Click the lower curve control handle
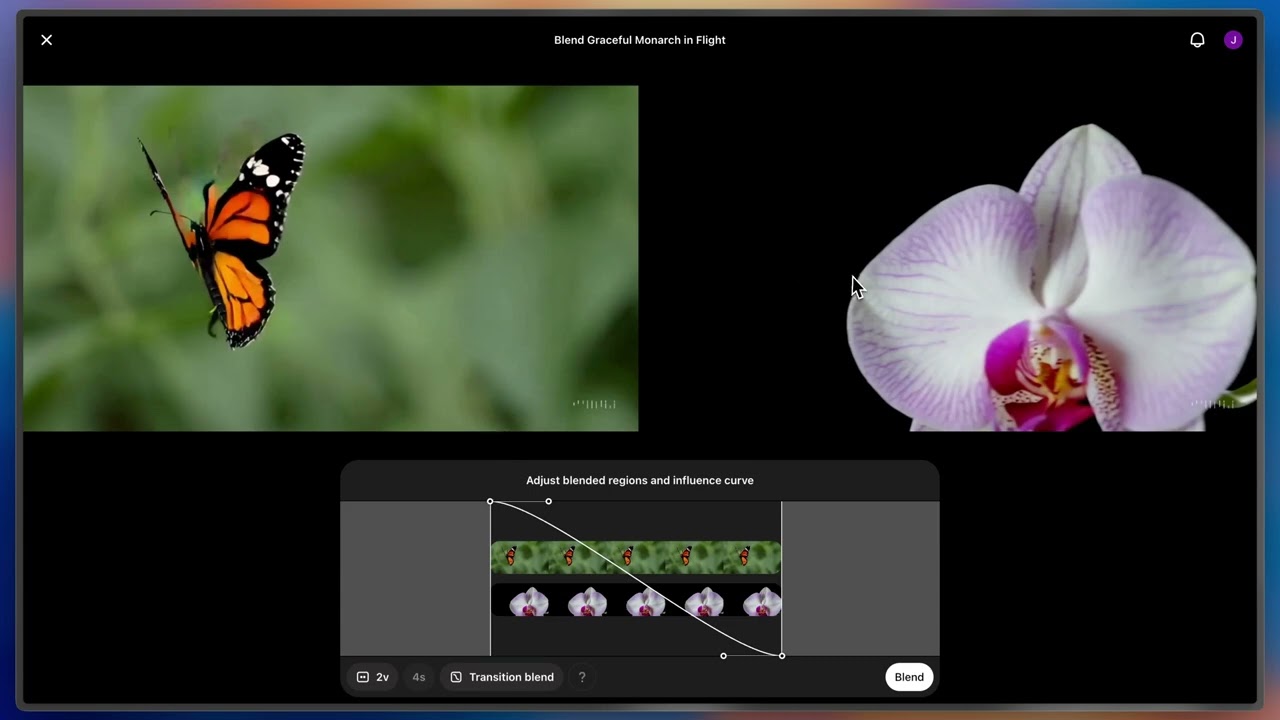Viewport: 1280px width, 720px height. click(x=723, y=656)
